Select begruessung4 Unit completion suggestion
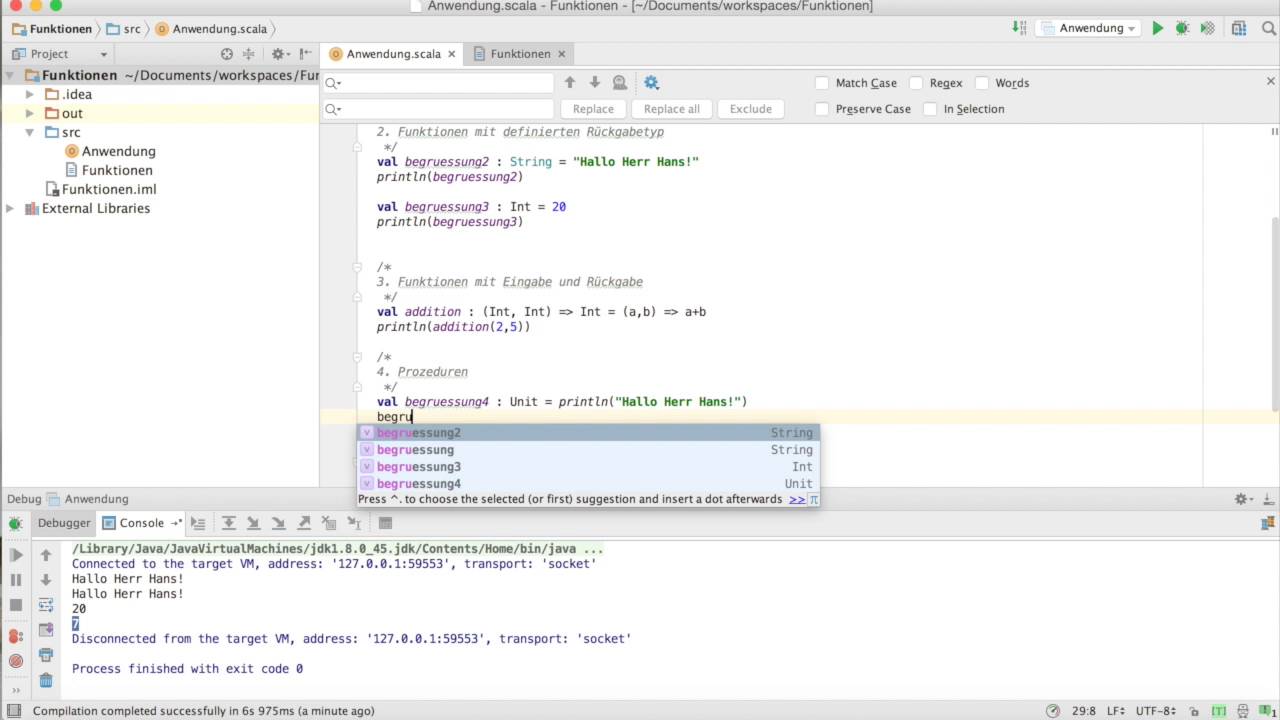 pyautogui.click(x=588, y=484)
